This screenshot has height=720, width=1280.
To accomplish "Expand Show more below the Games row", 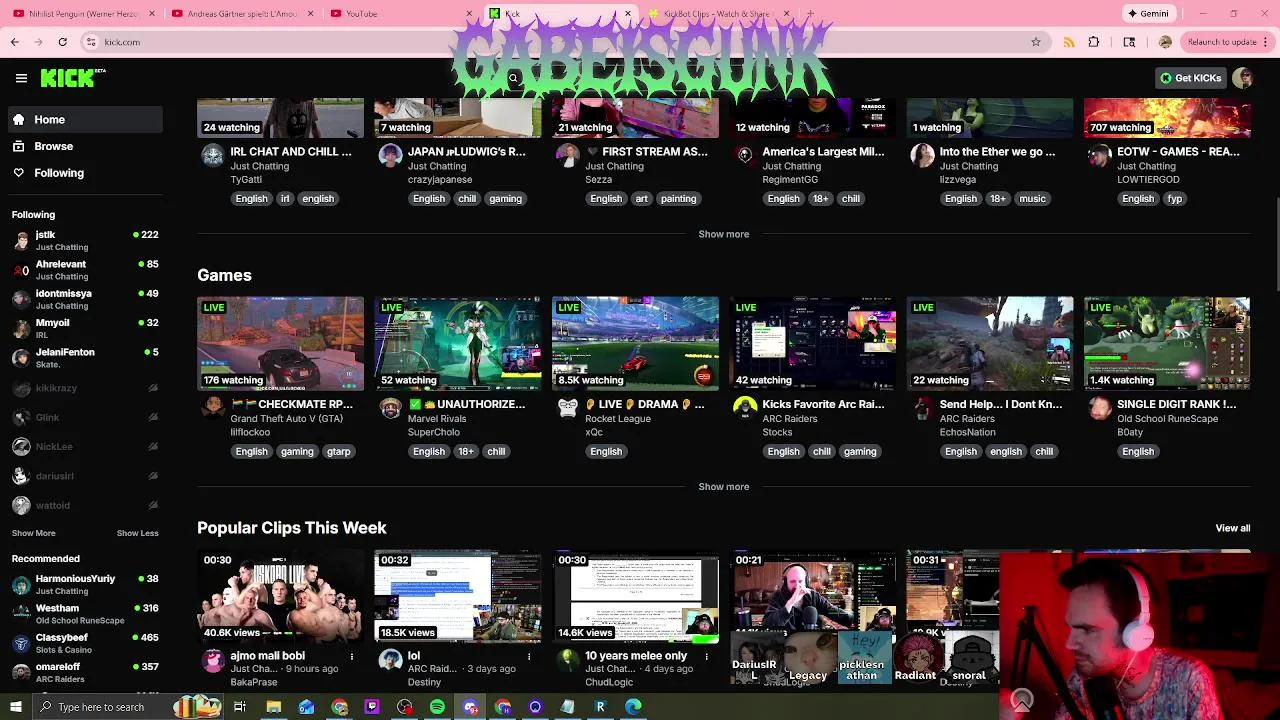I will (723, 487).
